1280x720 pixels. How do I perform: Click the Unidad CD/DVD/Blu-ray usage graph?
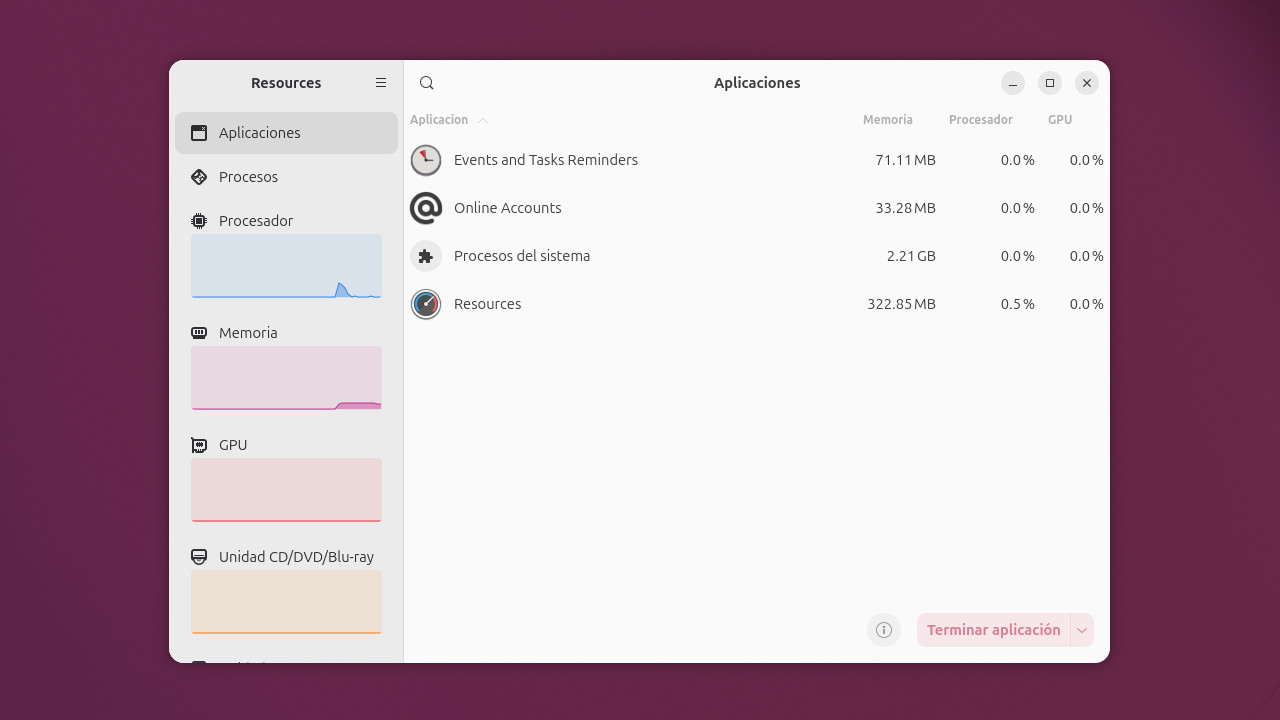pos(286,601)
